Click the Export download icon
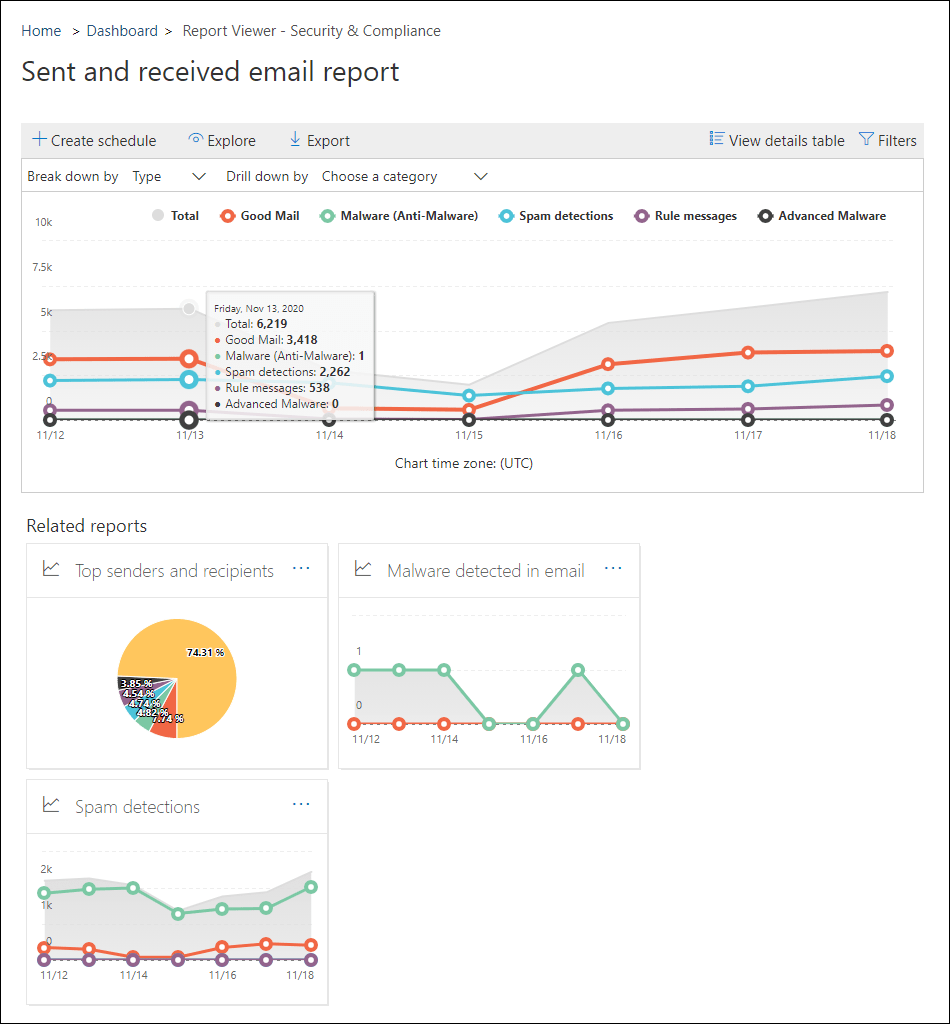Screen dimensions: 950x1024 (293, 140)
